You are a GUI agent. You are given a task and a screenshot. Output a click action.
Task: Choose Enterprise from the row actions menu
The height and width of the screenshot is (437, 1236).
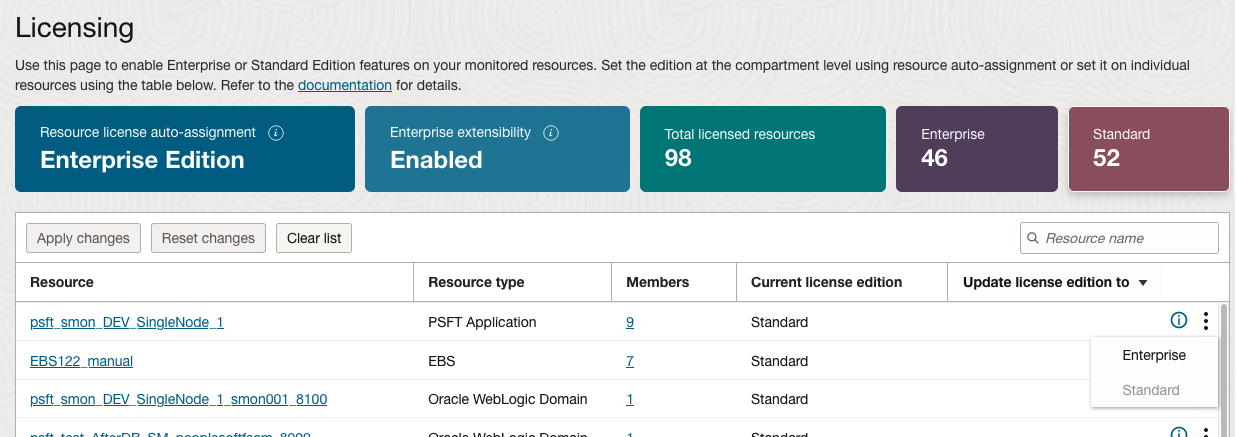(1154, 355)
